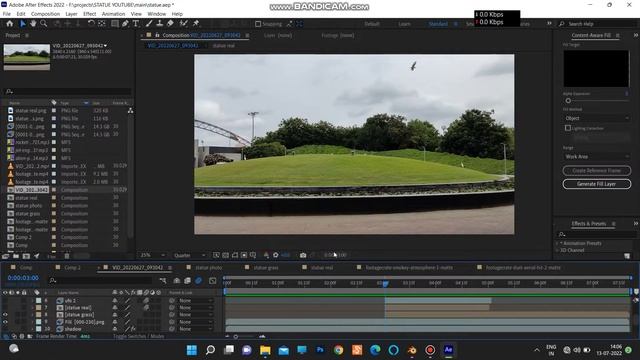The image size is (640, 360).
Task: Open the Quarter resolution dropdown
Action: 189,255
